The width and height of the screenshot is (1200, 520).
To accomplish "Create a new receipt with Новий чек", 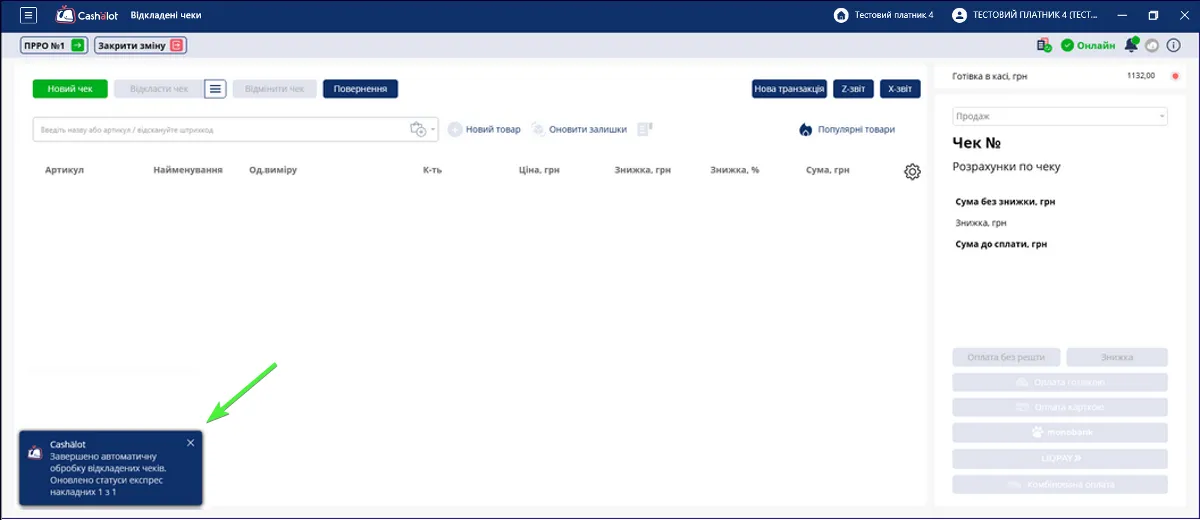I will pos(70,89).
